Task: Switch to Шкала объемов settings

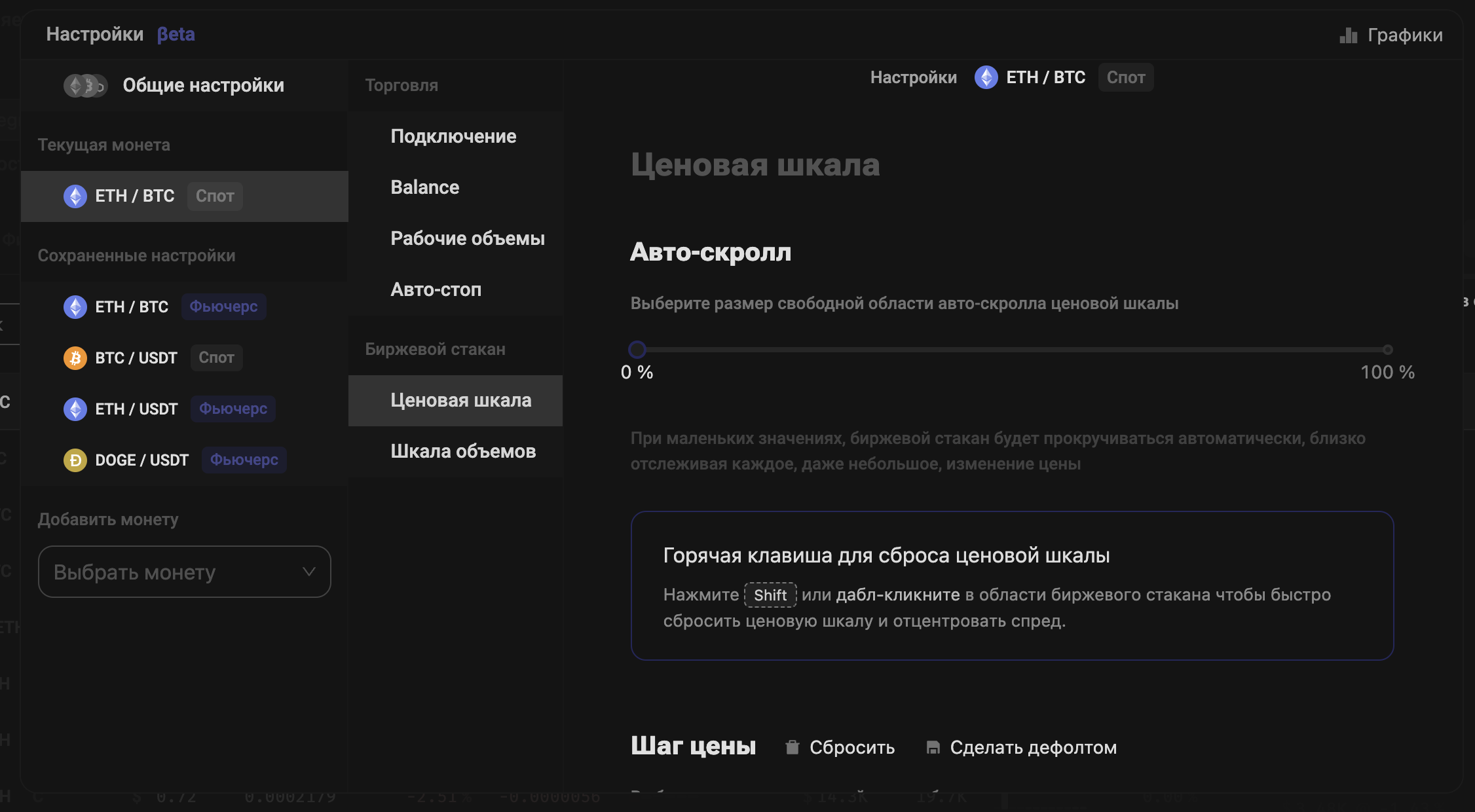Action: coord(455,452)
